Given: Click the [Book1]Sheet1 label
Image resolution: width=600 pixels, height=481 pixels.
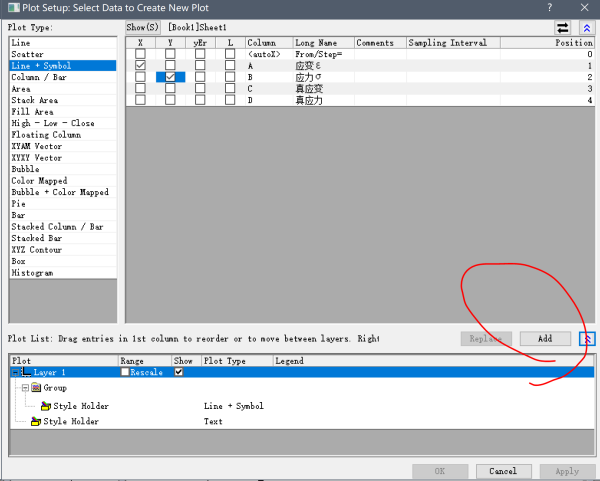Looking at the screenshot, I should pyautogui.click(x=197, y=28).
